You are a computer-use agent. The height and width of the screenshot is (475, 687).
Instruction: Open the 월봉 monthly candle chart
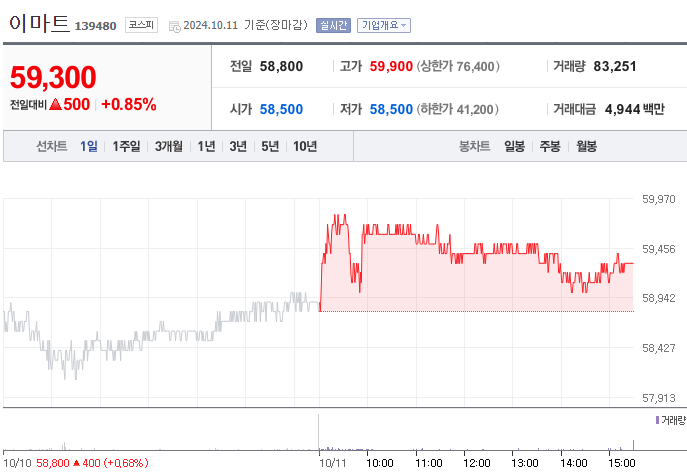pos(586,146)
